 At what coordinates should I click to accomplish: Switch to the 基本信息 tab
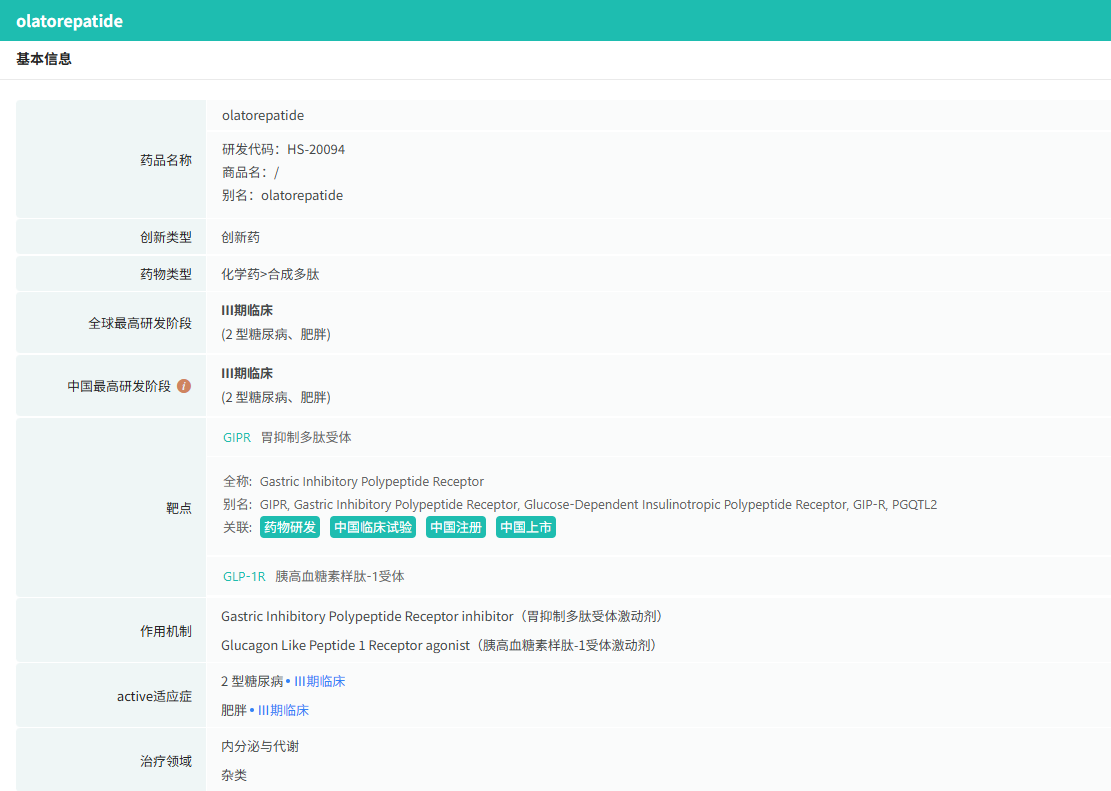pyautogui.click(x=44, y=59)
